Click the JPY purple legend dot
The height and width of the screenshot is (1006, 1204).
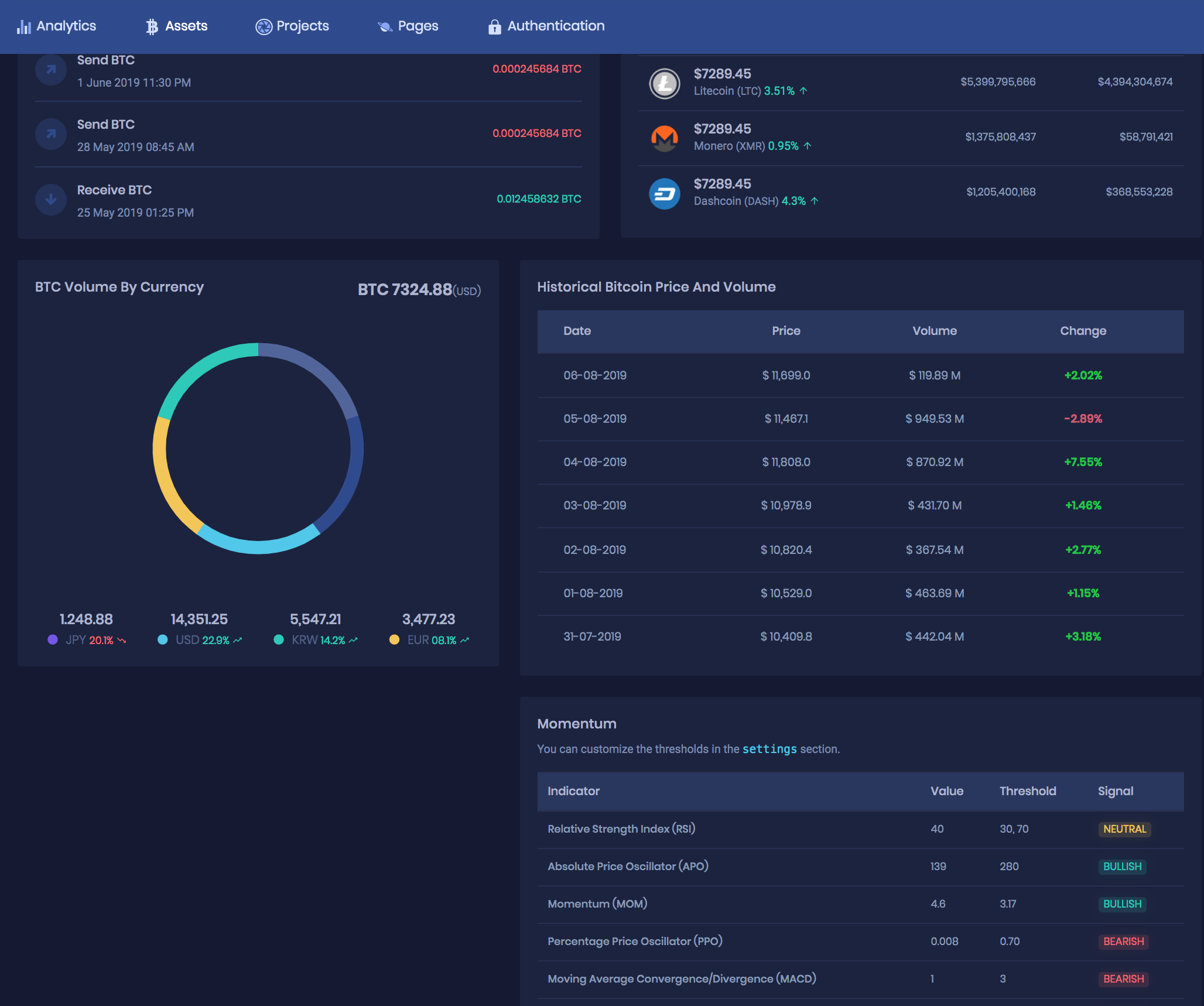53,639
